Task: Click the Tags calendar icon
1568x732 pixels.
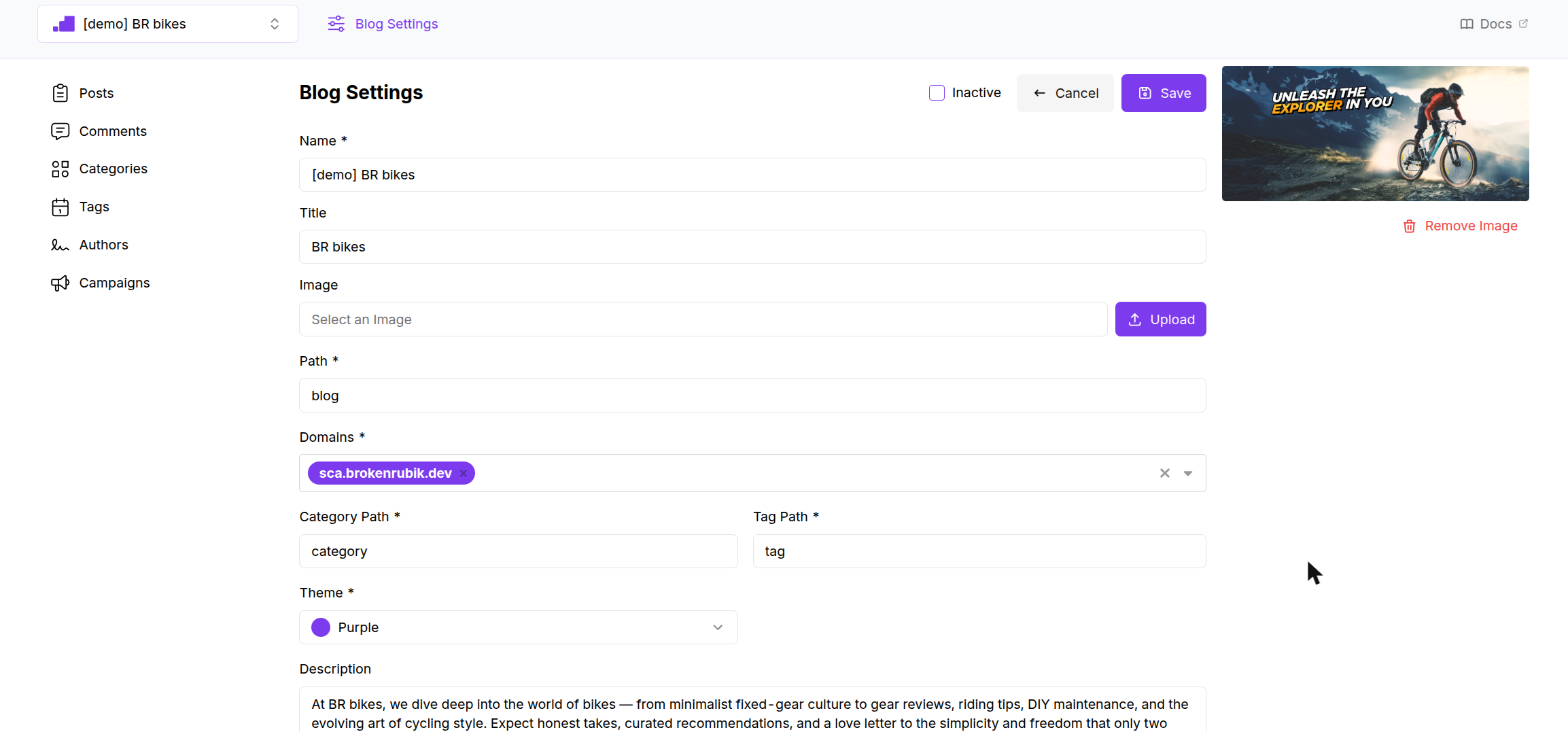Action: click(x=60, y=207)
